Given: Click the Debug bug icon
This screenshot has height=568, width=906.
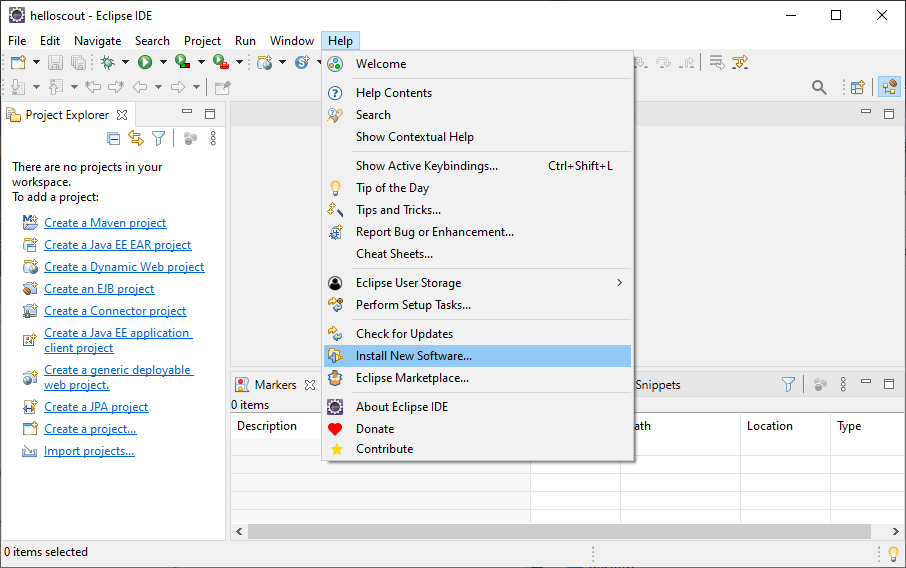Looking at the screenshot, I should click(x=107, y=62).
